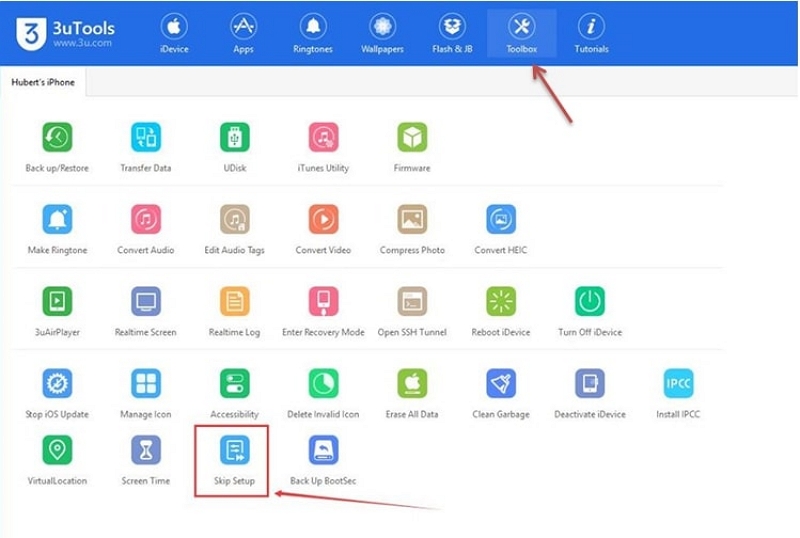Select the Erase All Data tool
This screenshot has width=800, height=538.
coord(412,384)
